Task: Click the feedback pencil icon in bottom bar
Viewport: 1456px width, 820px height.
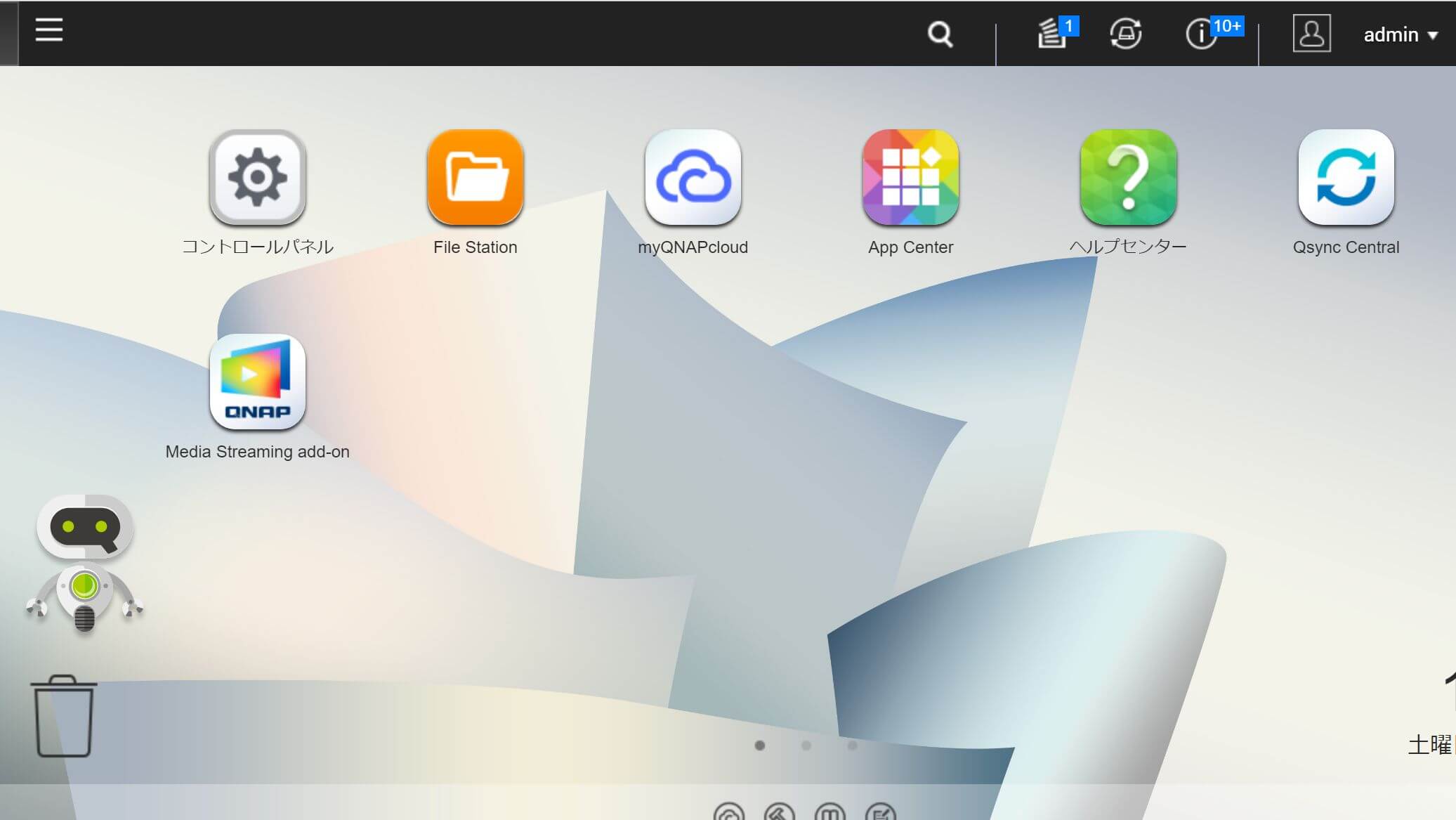Action: click(881, 812)
